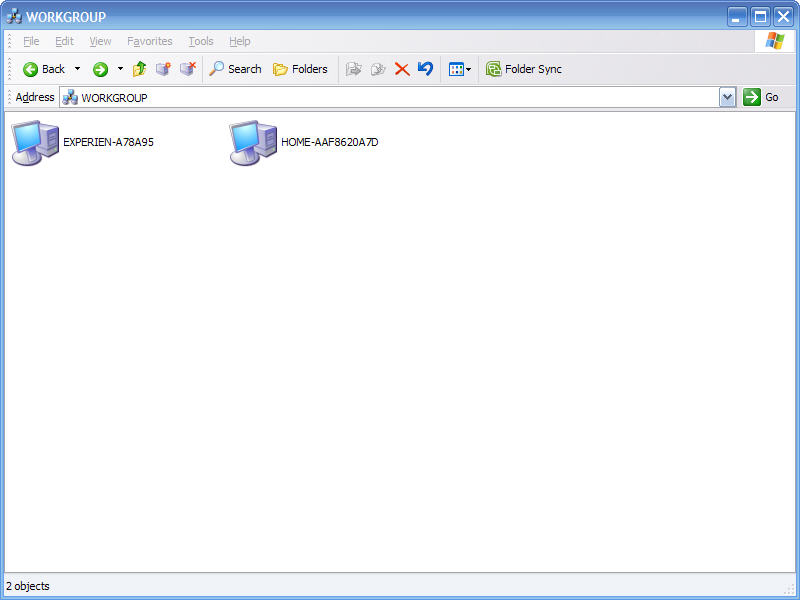Click the blue Undo arrow icon
800x600 pixels.
point(426,69)
